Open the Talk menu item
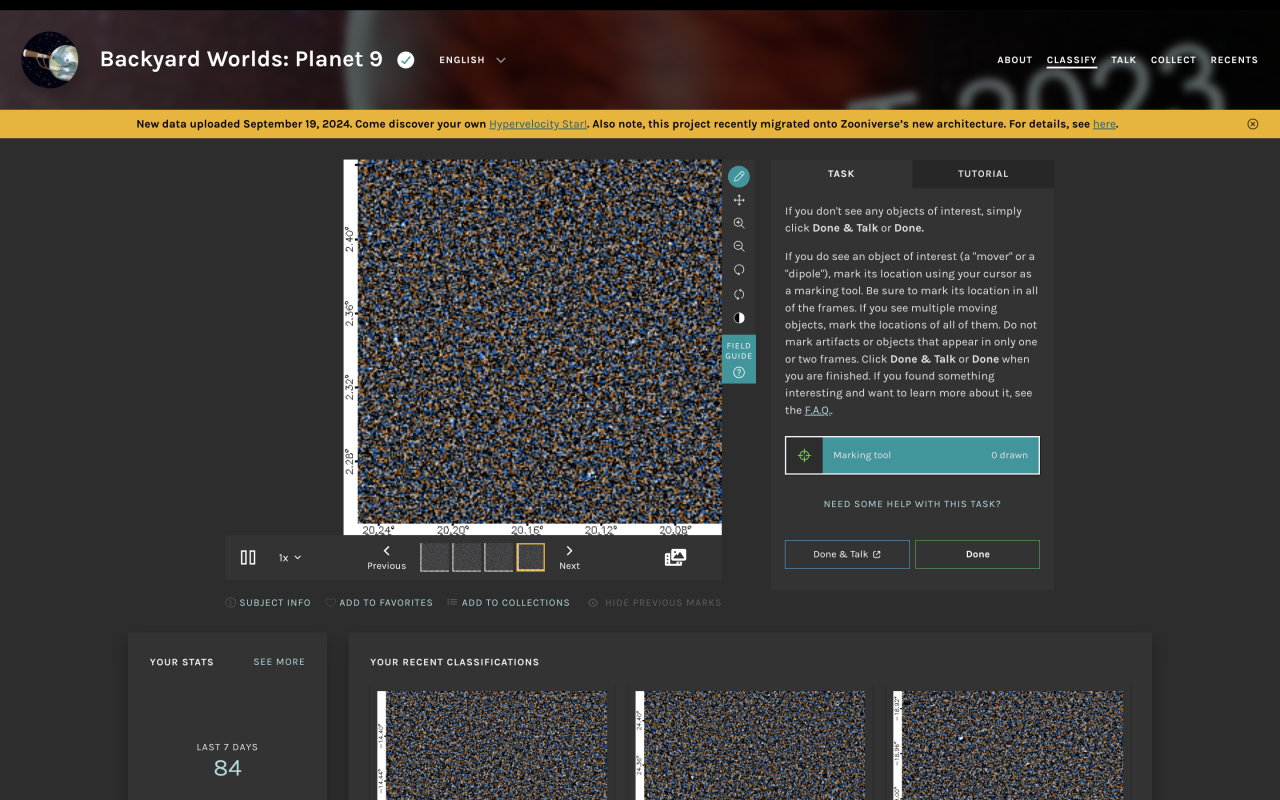The height and width of the screenshot is (800, 1280). 1123,60
